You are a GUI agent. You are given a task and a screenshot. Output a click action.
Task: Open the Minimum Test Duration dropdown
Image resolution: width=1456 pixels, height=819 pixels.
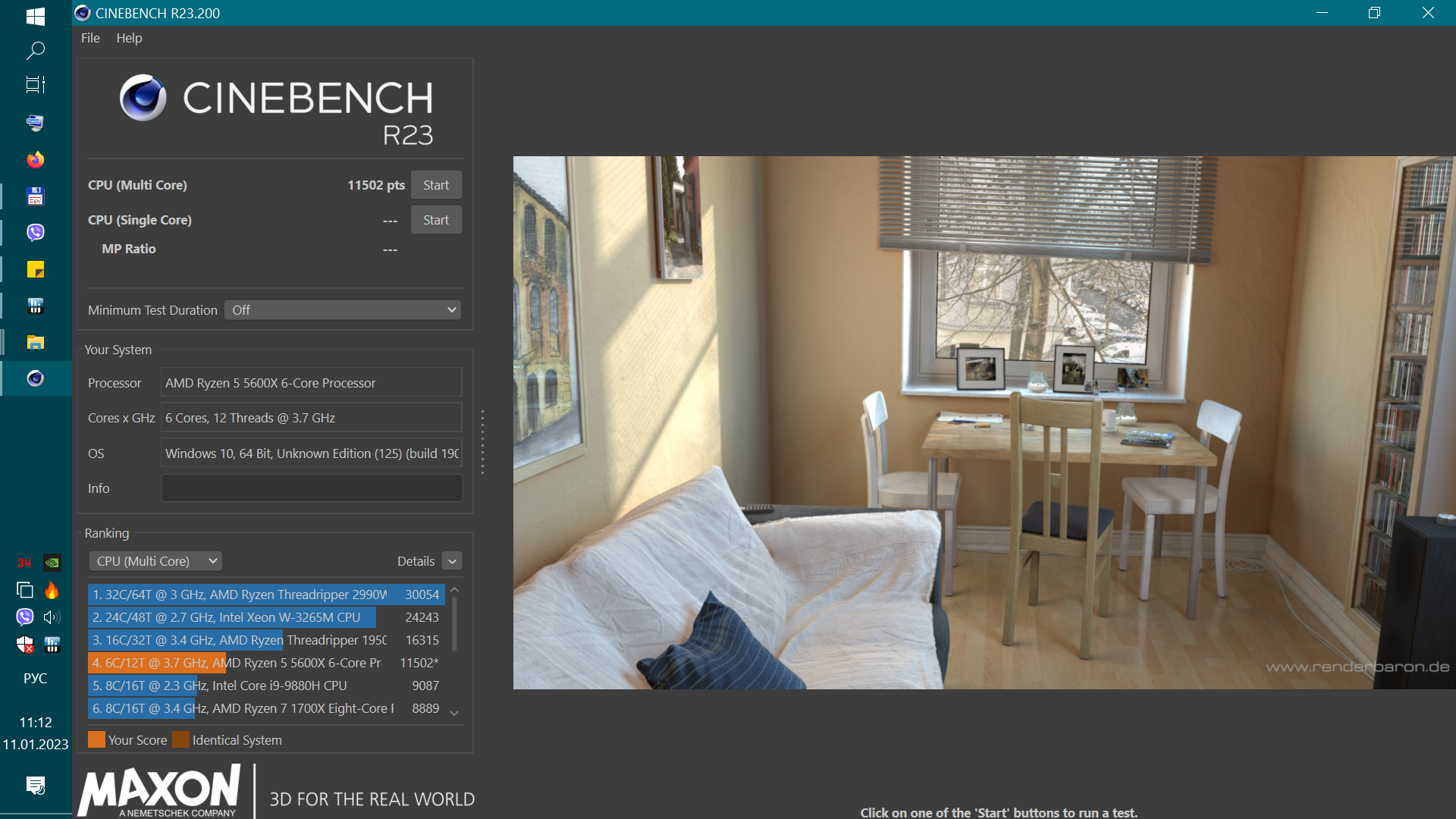[343, 310]
